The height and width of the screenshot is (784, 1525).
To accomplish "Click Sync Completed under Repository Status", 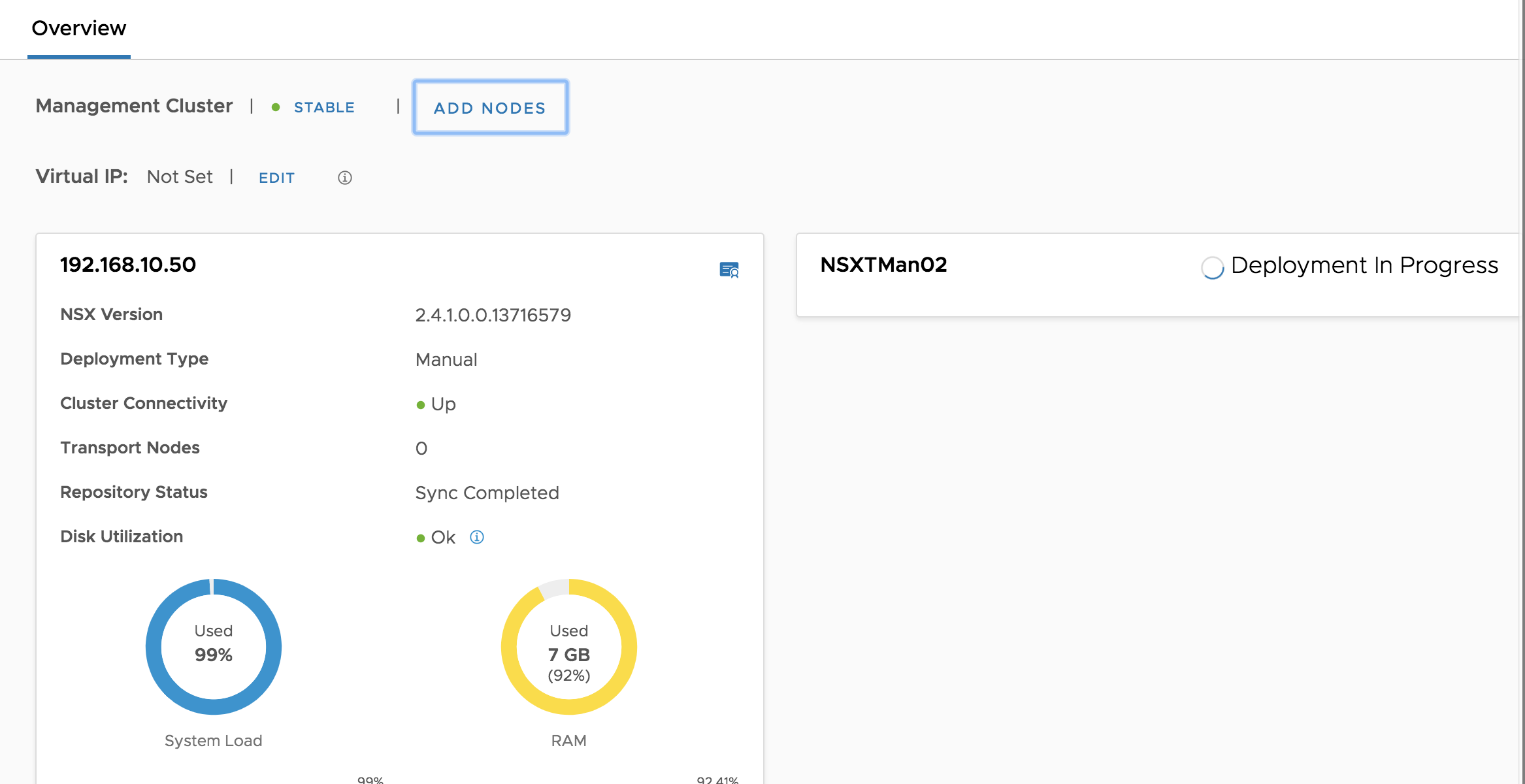I will [486, 493].
